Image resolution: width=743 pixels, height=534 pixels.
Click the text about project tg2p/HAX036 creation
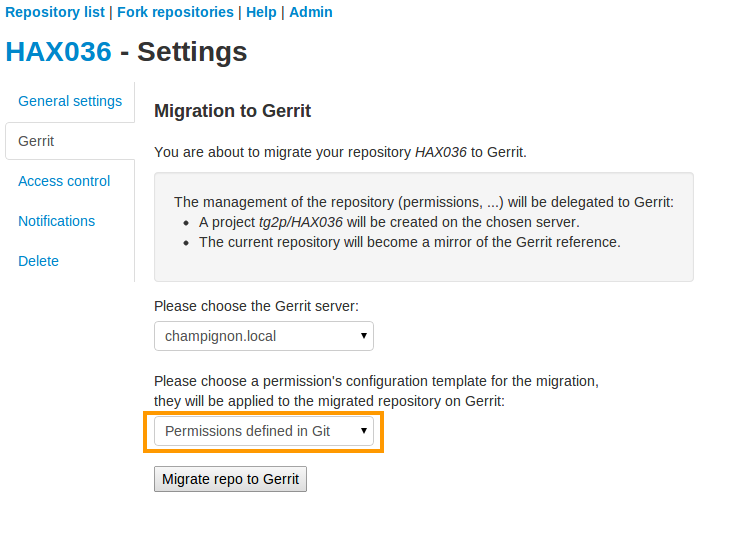(x=389, y=222)
